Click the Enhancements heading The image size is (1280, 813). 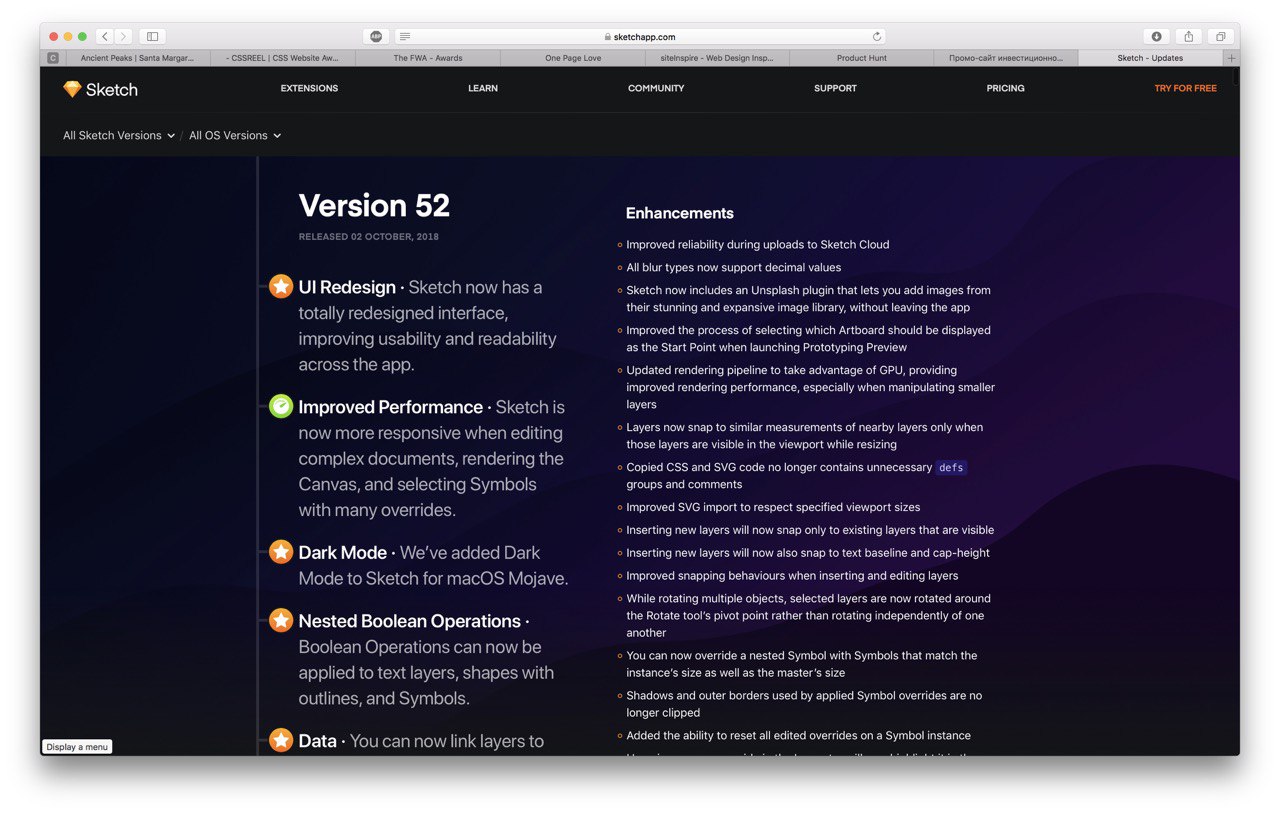pos(679,213)
